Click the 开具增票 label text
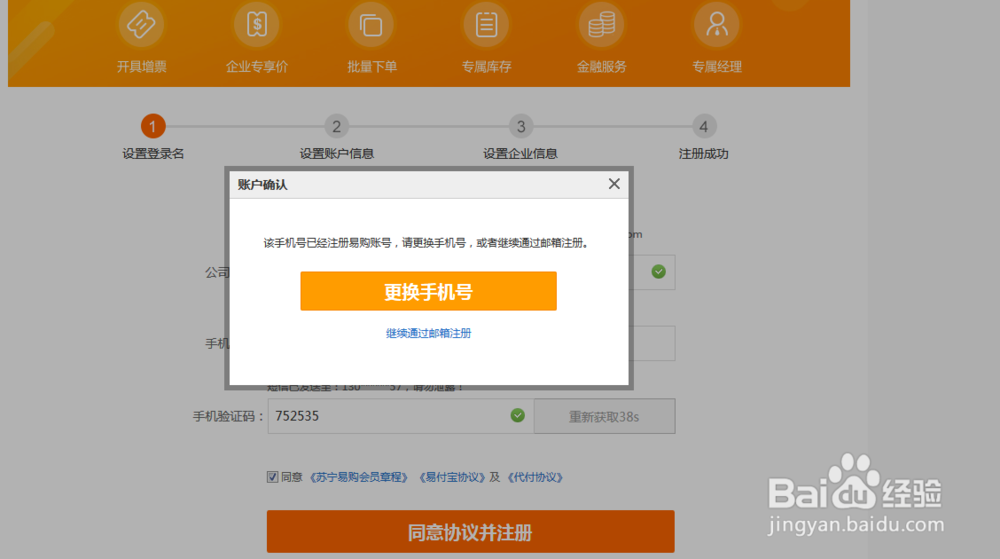1000x559 pixels. coord(142,67)
